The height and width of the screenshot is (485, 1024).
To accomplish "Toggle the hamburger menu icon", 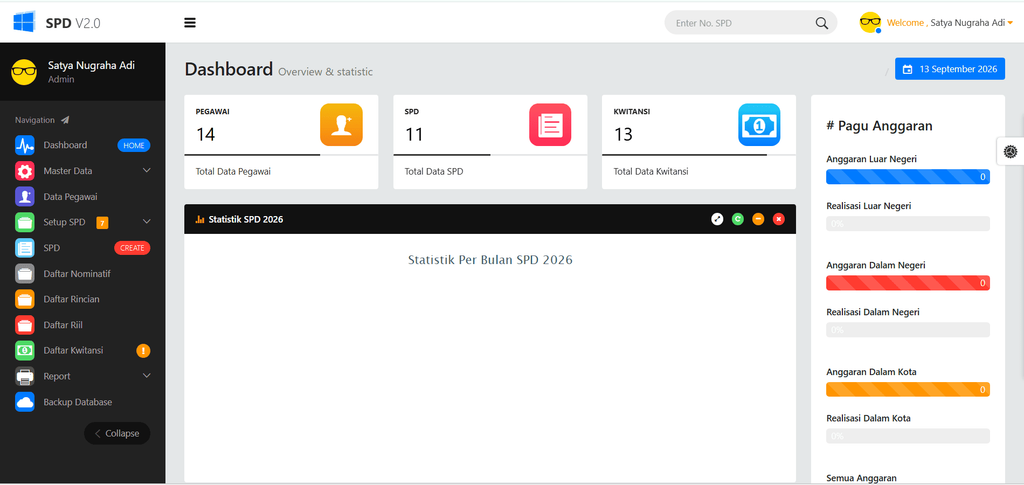I will pyautogui.click(x=190, y=23).
